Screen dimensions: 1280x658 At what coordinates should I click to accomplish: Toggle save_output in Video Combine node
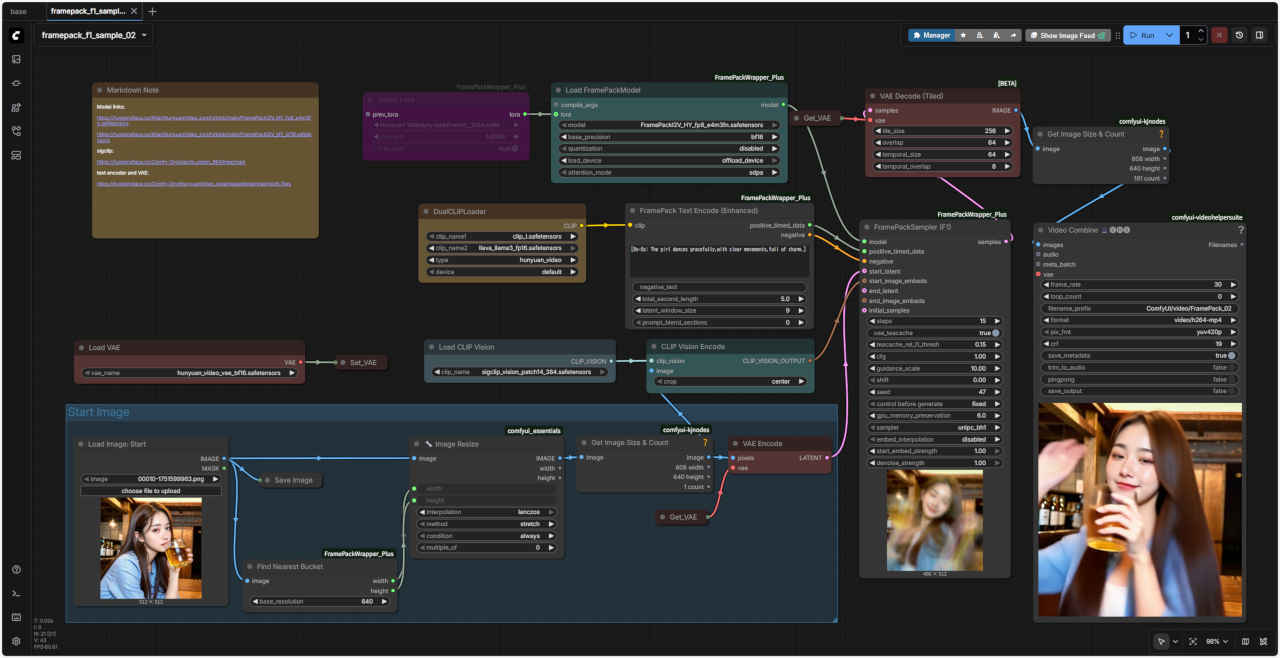tap(1231, 391)
